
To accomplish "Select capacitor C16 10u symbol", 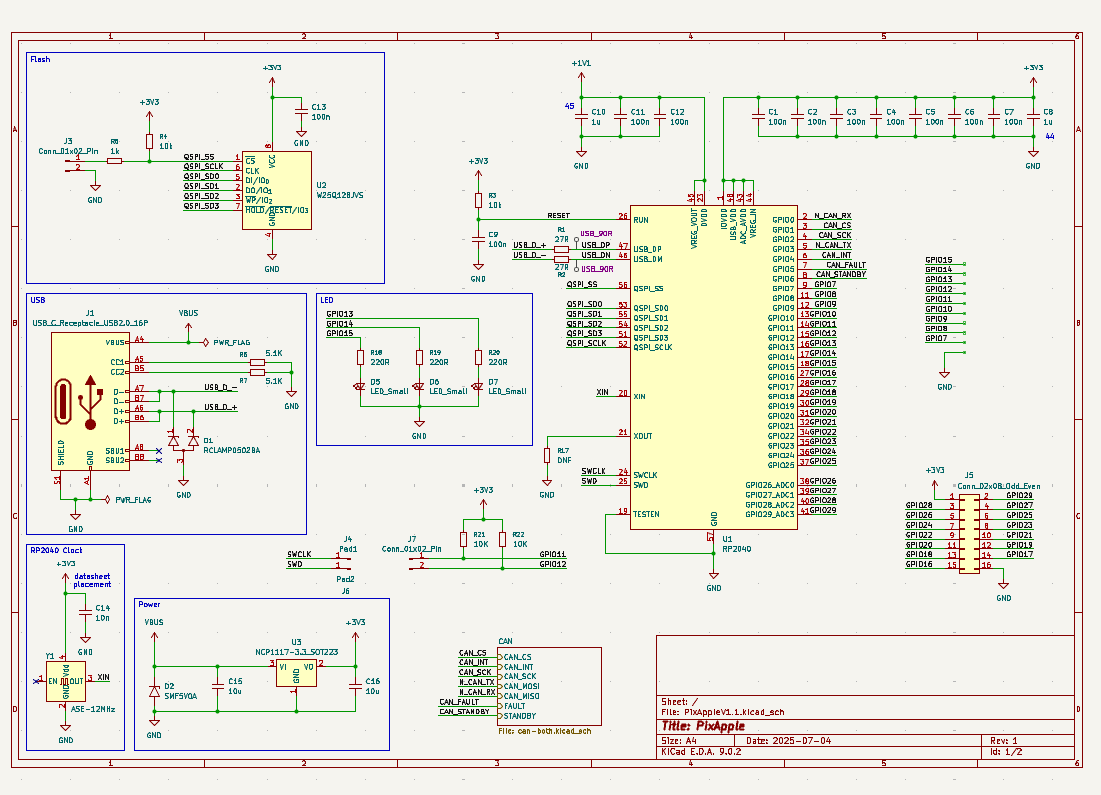I will click(355, 686).
